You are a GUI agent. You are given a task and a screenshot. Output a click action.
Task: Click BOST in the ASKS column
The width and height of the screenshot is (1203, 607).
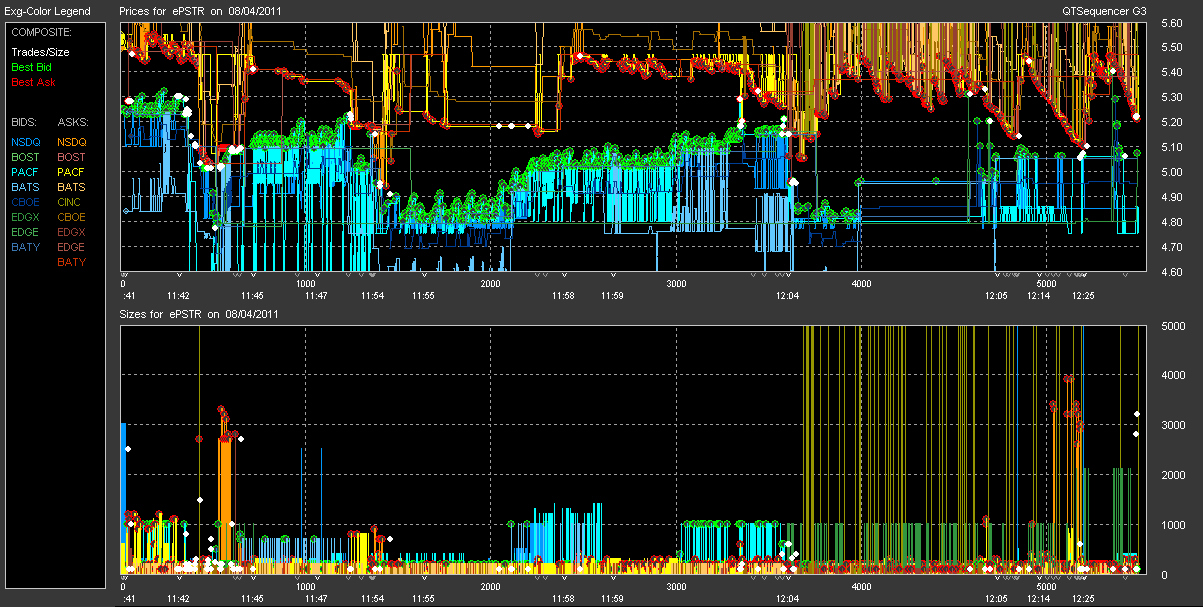point(72,157)
